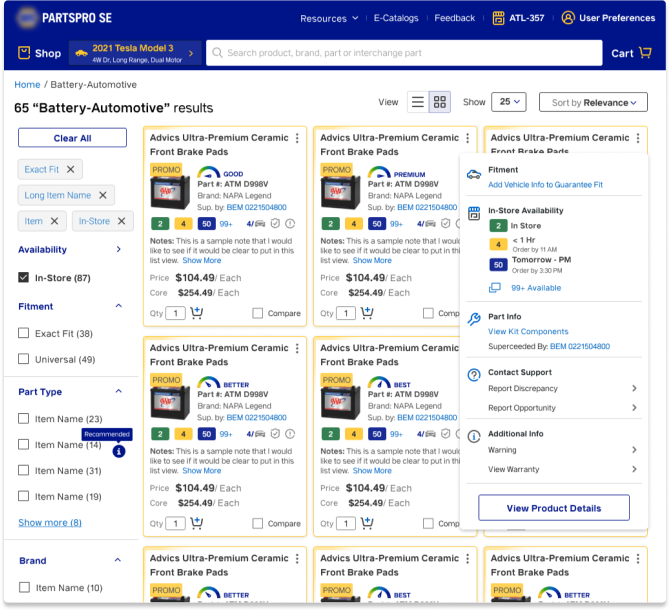Image resolution: width=670 pixels, height=611 pixels.
Task: Check the Item Name (14) checkbox
Action: (24, 444)
